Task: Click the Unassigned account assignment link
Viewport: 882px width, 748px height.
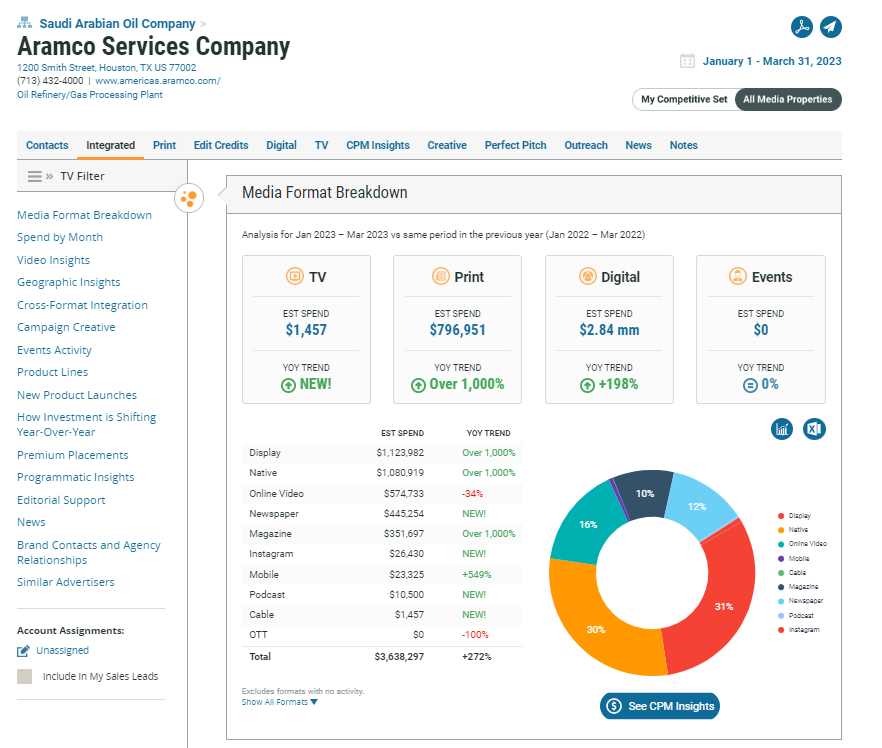Action: coord(62,651)
